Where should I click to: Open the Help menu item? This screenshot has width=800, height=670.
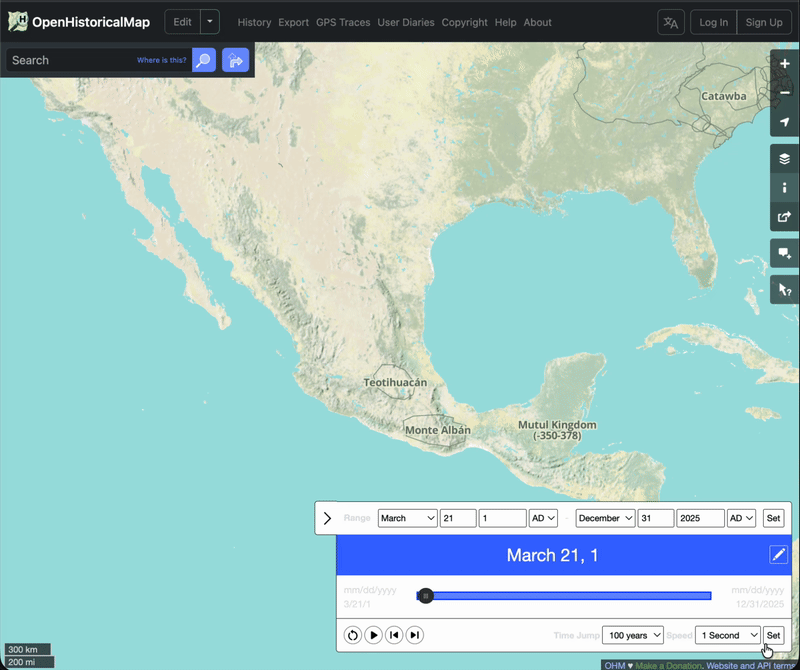(505, 22)
